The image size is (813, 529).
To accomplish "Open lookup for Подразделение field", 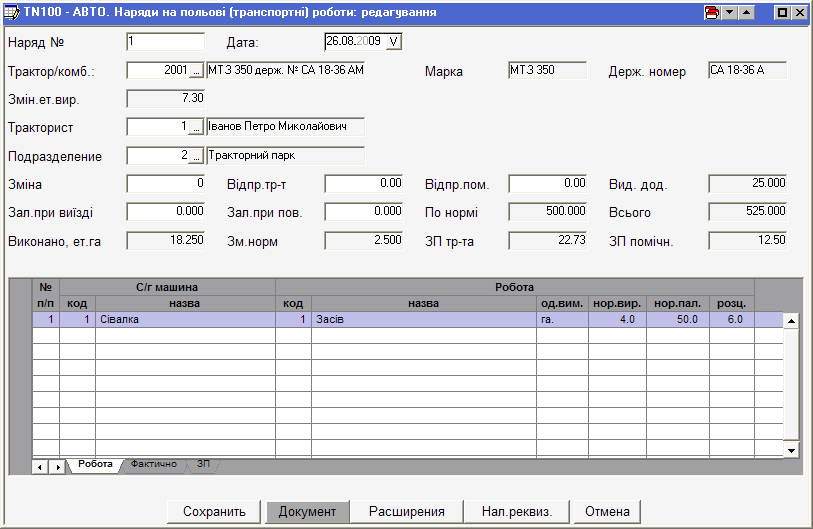I will [x=196, y=156].
